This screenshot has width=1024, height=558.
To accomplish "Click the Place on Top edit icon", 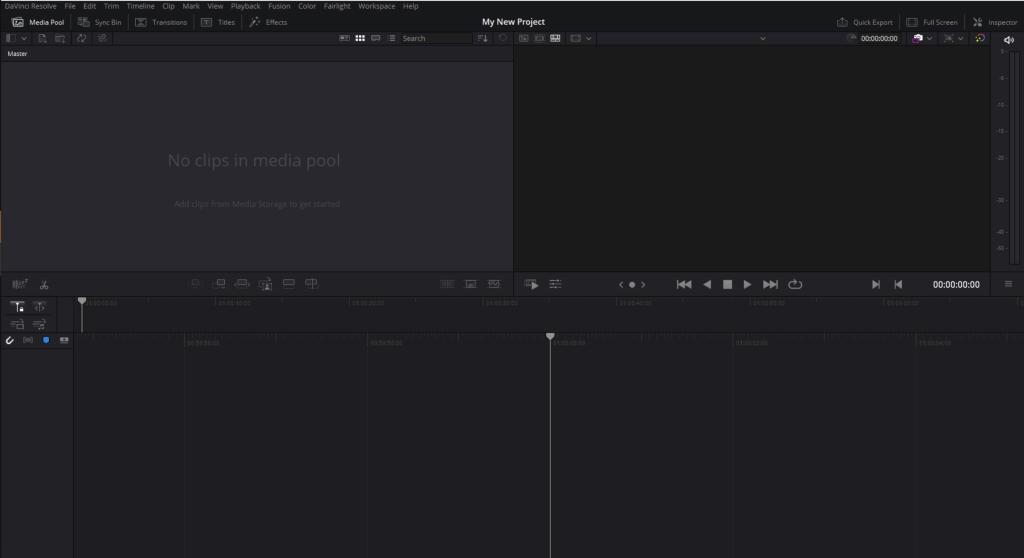I will coord(289,284).
